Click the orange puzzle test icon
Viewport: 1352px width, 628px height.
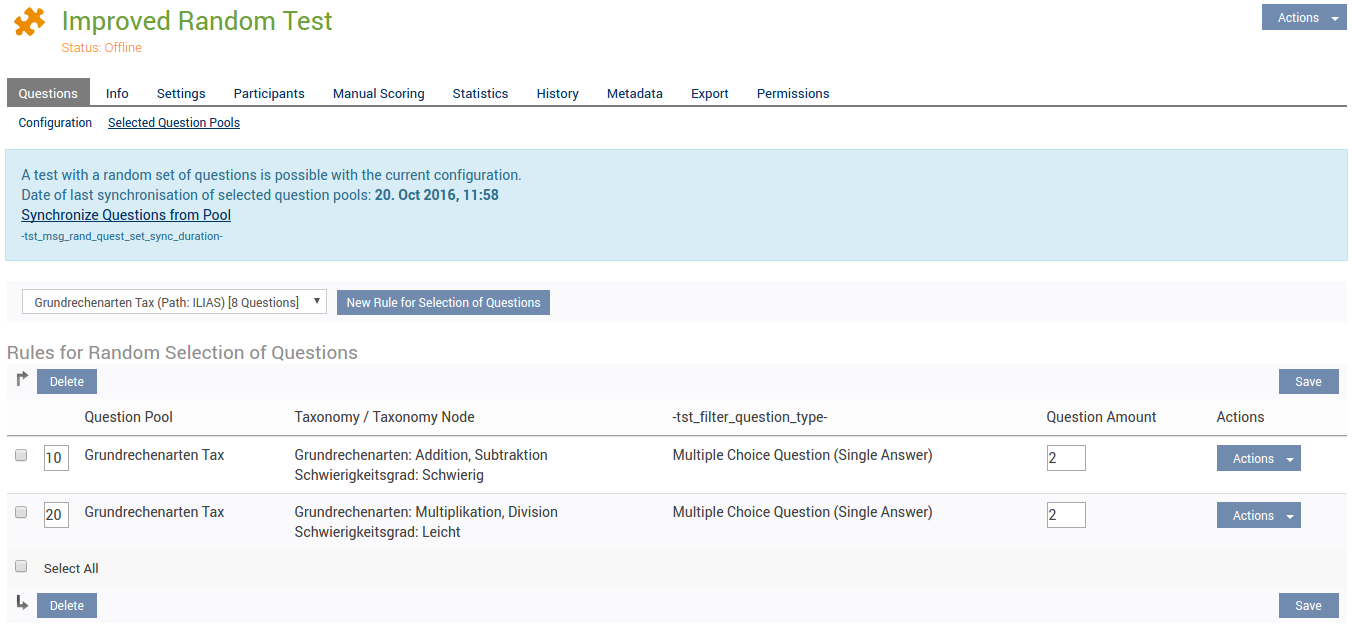(x=30, y=22)
